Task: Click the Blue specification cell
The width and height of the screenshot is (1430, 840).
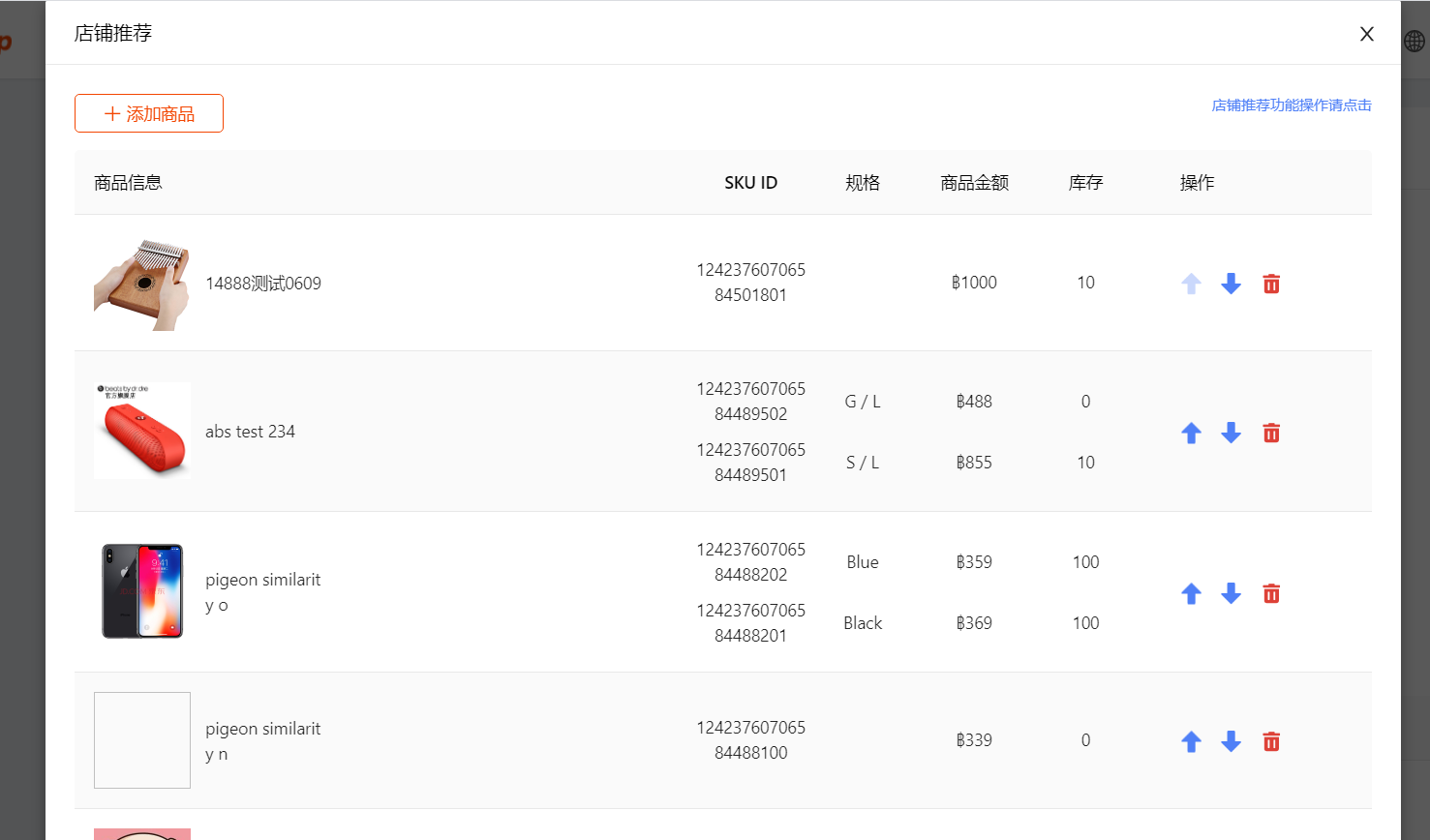Action: [x=863, y=562]
